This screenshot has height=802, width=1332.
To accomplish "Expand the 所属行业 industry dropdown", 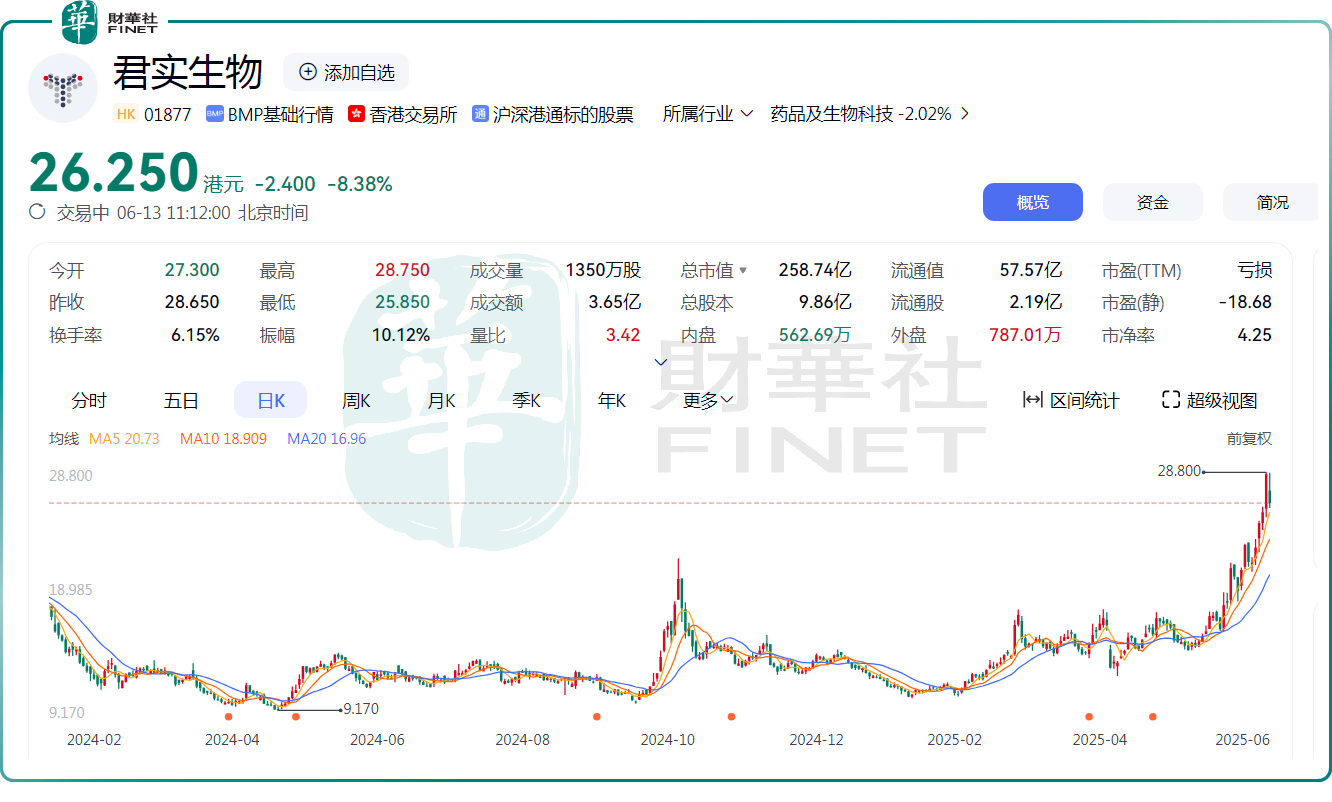I will (708, 114).
